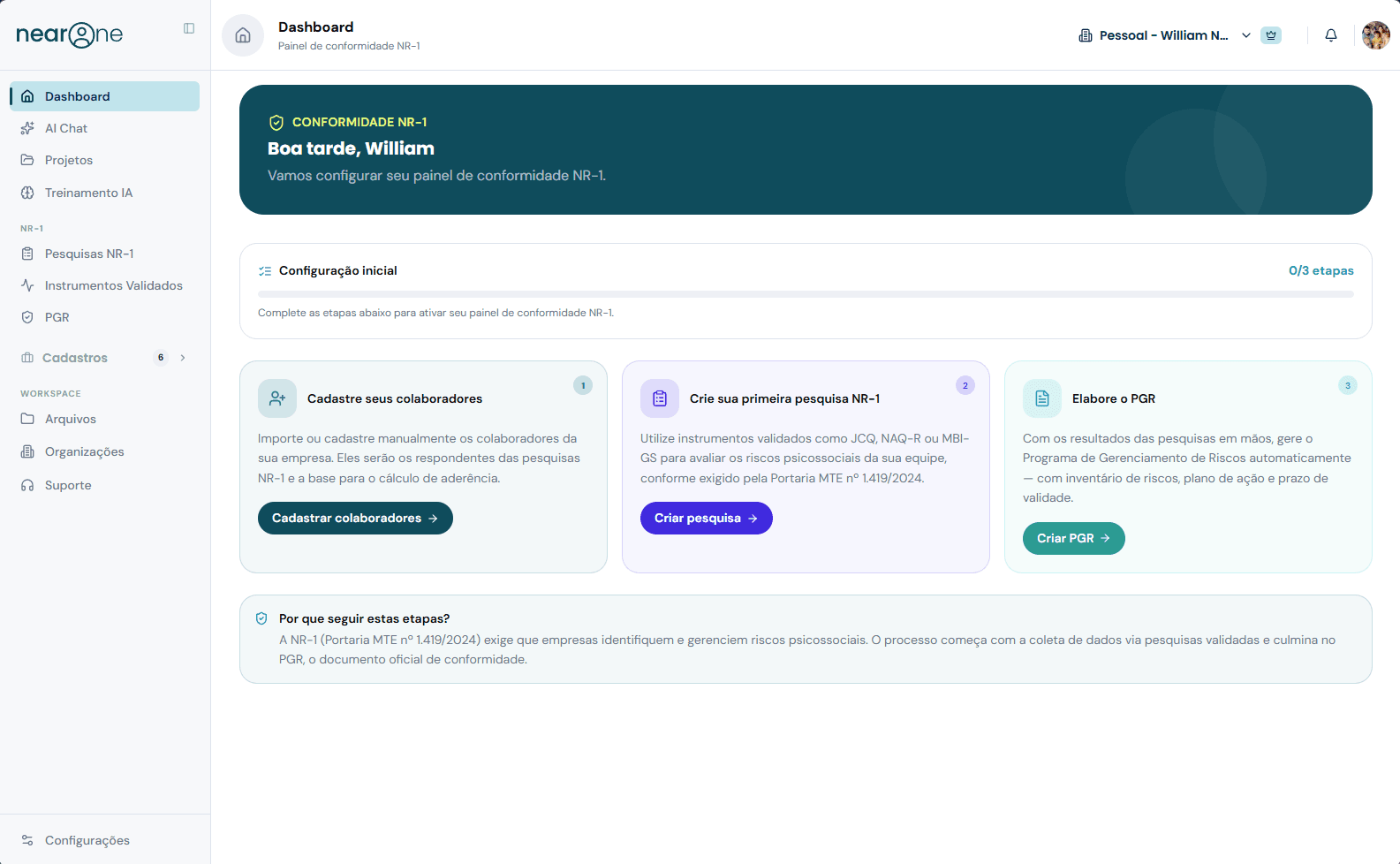Click the Criar PGR button

[x=1074, y=538]
